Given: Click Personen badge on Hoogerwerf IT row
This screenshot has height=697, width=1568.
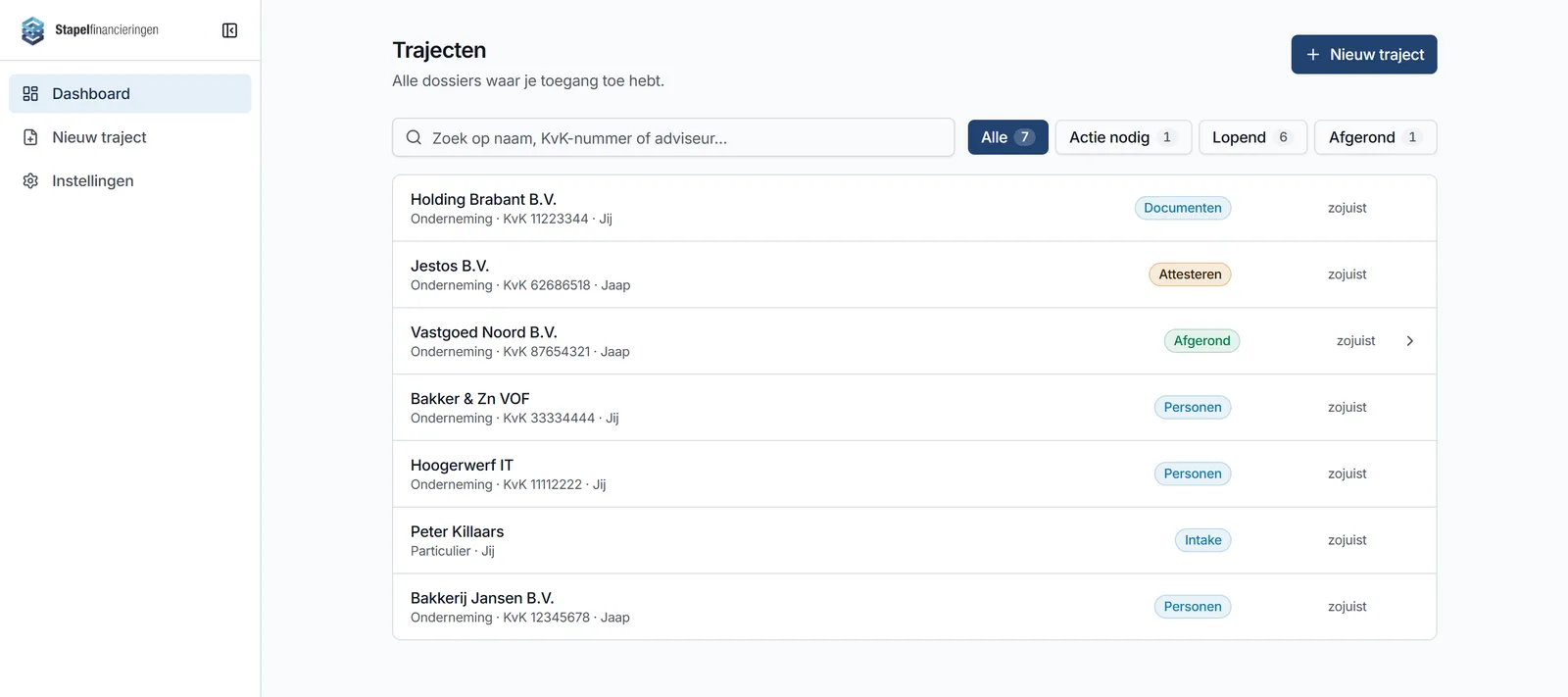Looking at the screenshot, I should tap(1193, 473).
